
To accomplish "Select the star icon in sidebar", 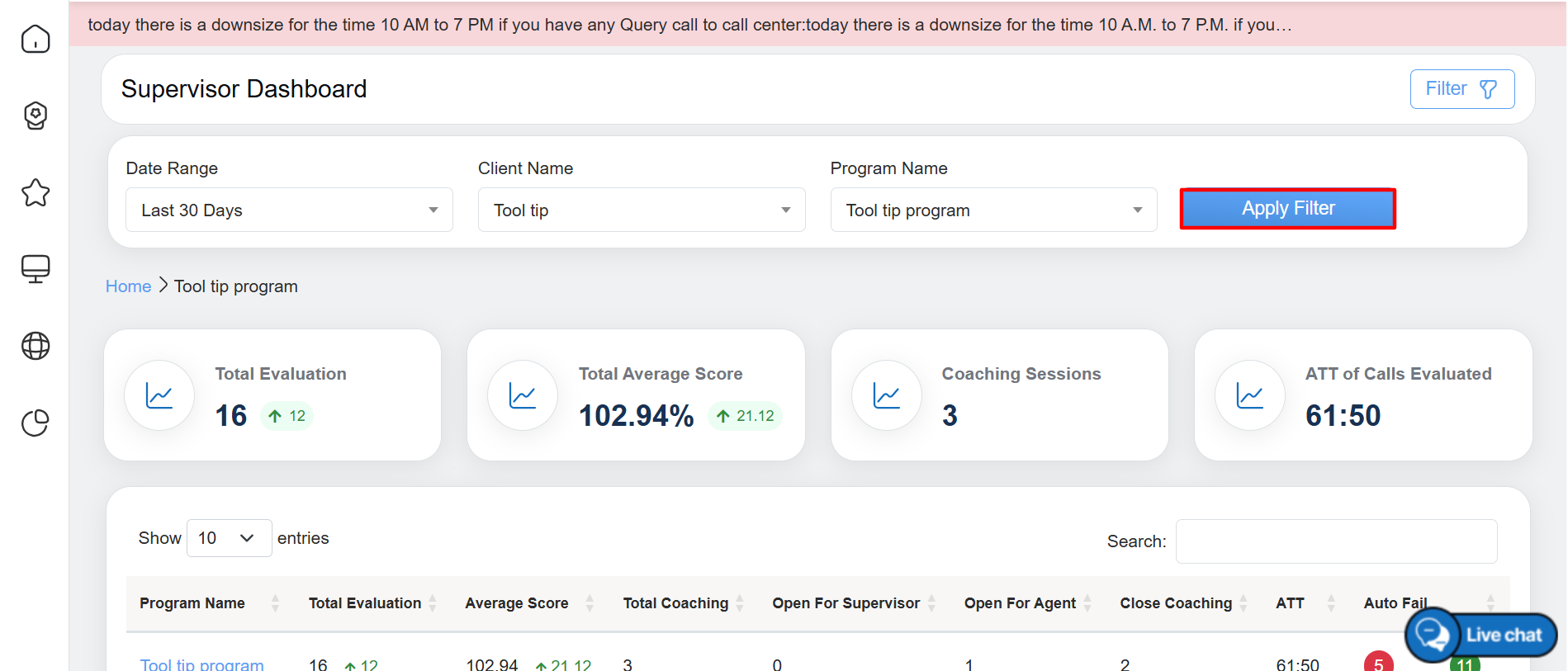I will pyautogui.click(x=36, y=192).
